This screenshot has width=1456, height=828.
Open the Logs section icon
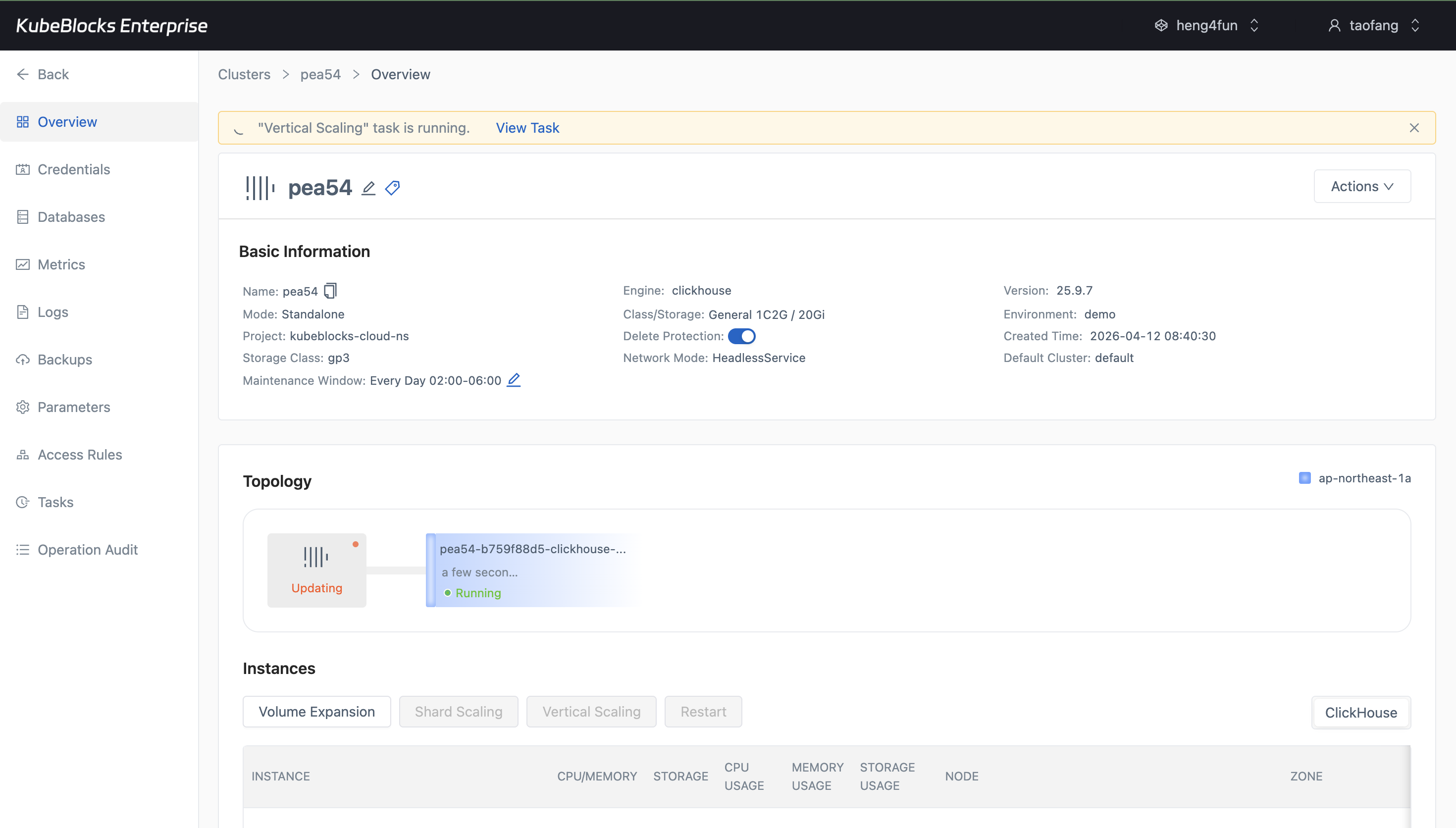click(23, 311)
